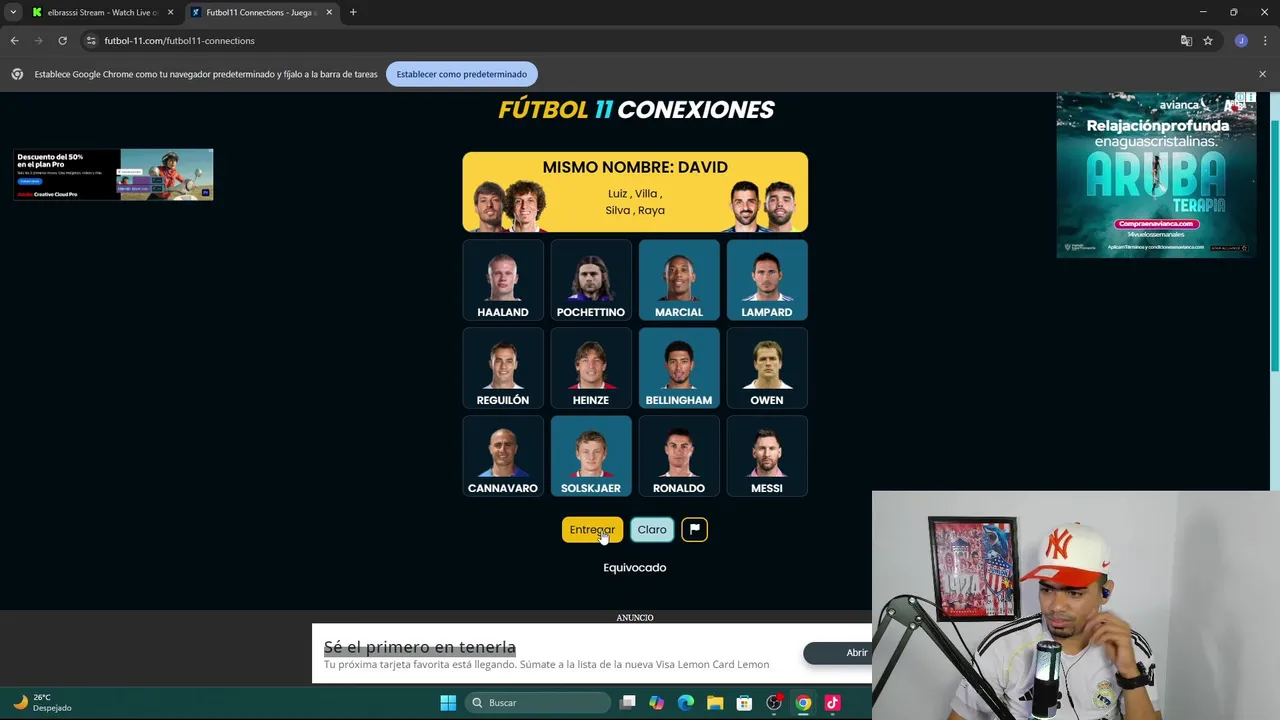Close the elbrasssi Stream tab
Viewport: 1280px width, 720px height.
coord(170,12)
